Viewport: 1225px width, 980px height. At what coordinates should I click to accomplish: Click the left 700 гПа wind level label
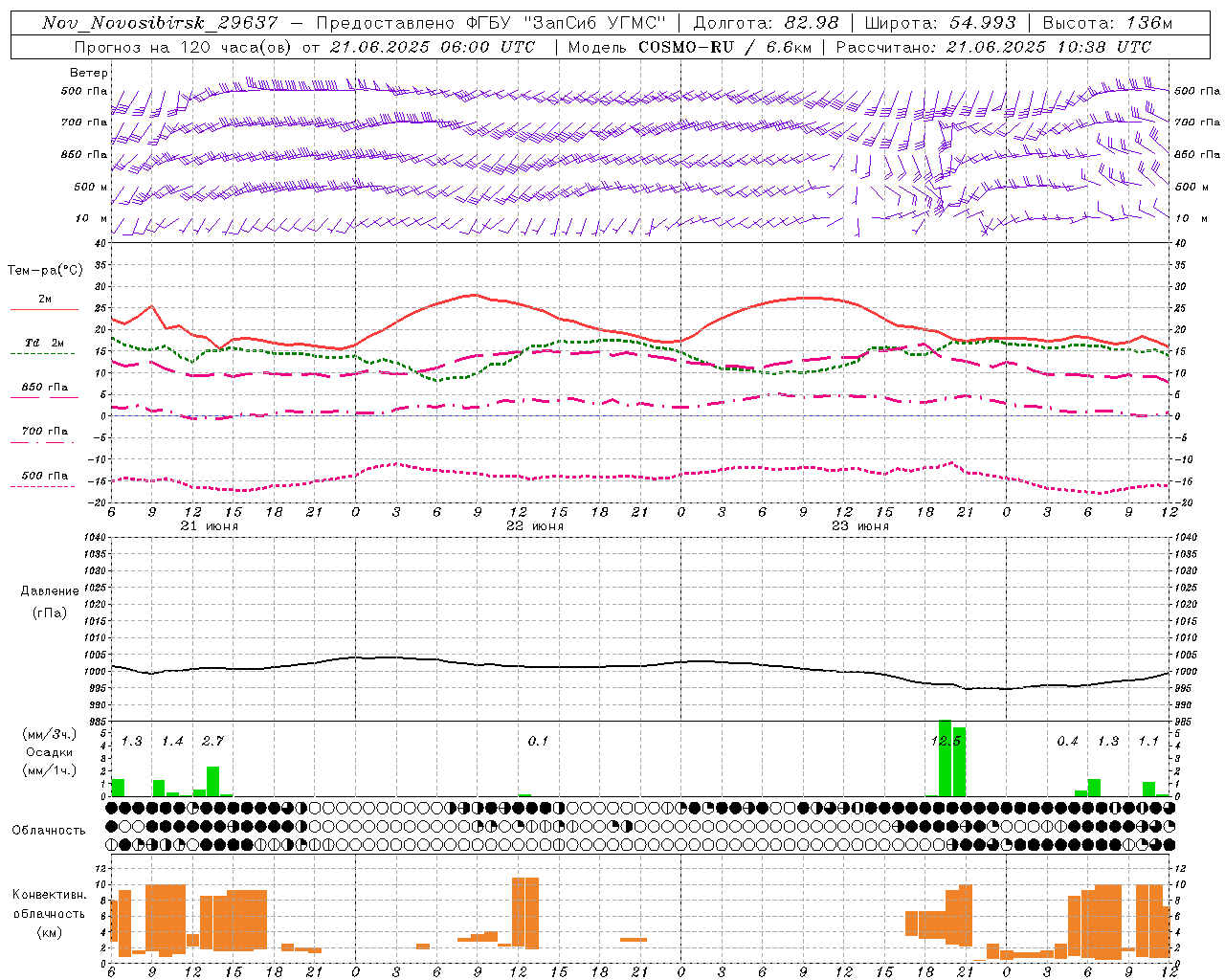coord(84,122)
